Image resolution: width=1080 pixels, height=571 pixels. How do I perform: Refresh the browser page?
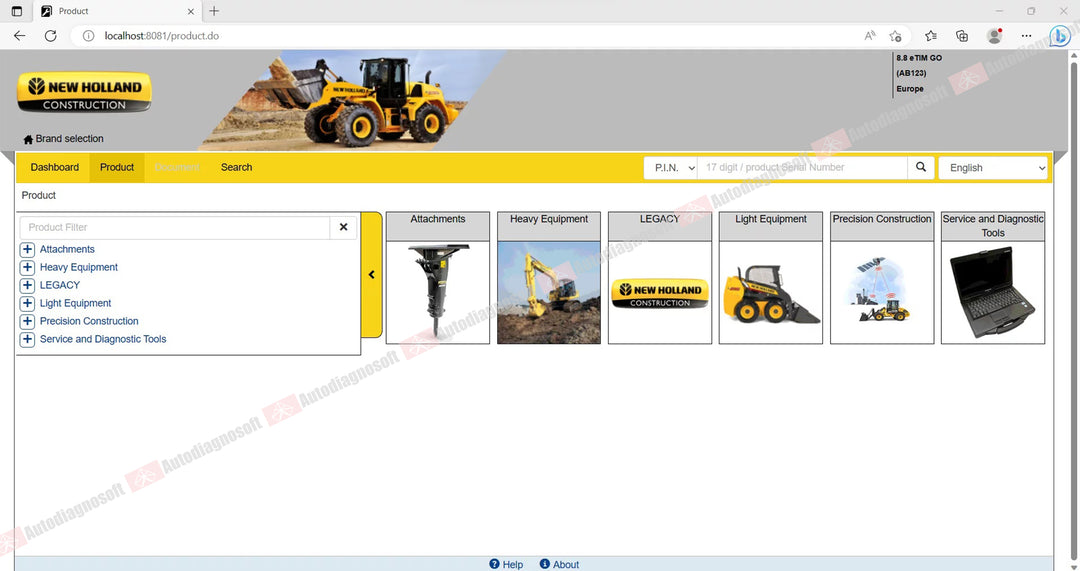click(x=50, y=36)
